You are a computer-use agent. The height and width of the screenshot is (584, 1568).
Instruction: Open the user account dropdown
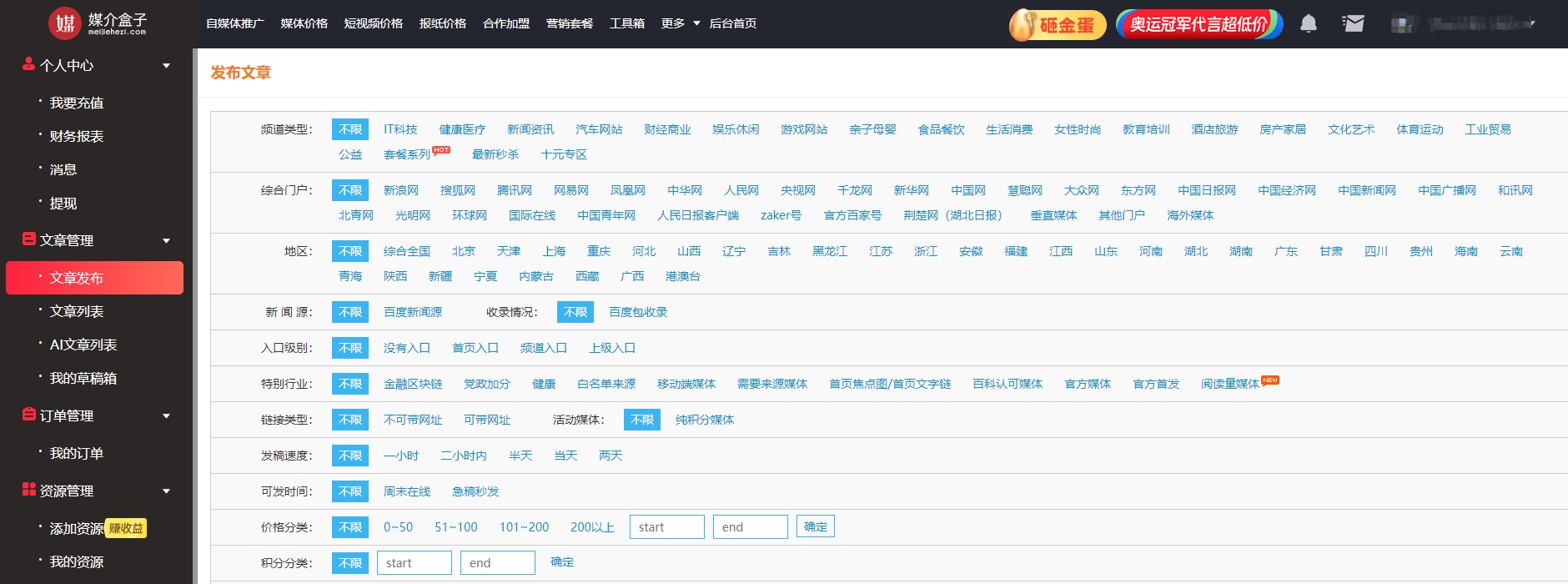[1464, 24]
